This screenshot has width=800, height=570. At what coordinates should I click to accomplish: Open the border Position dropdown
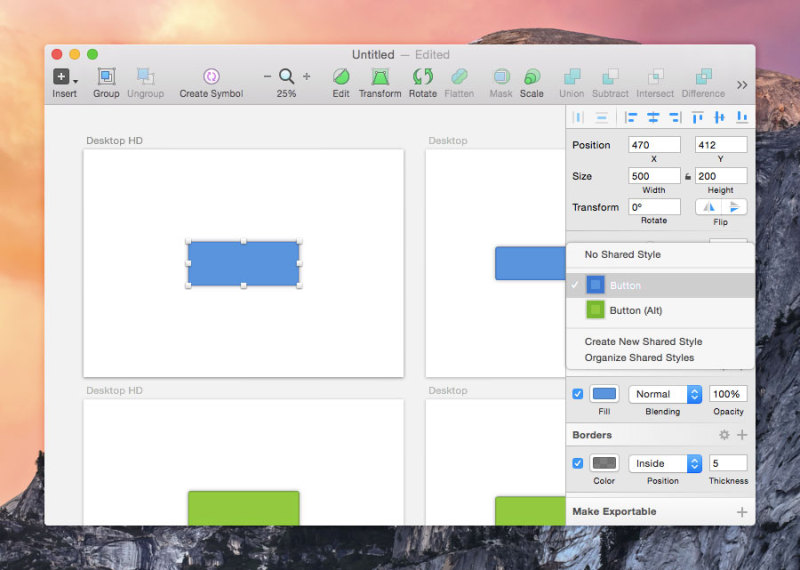pyautogui.click(x=665, y=463)
